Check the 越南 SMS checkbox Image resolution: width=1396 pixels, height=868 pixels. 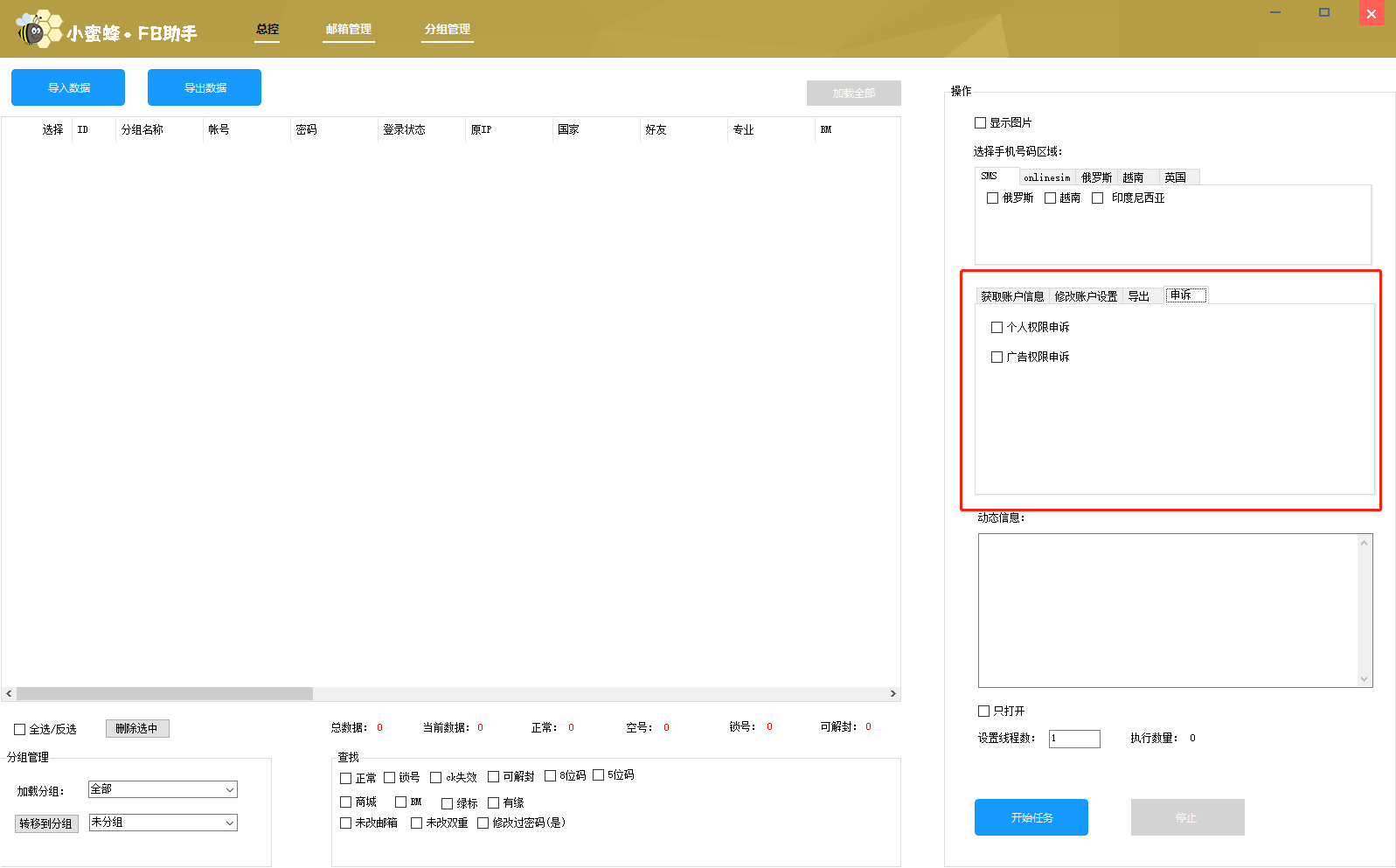(1051, 198)
